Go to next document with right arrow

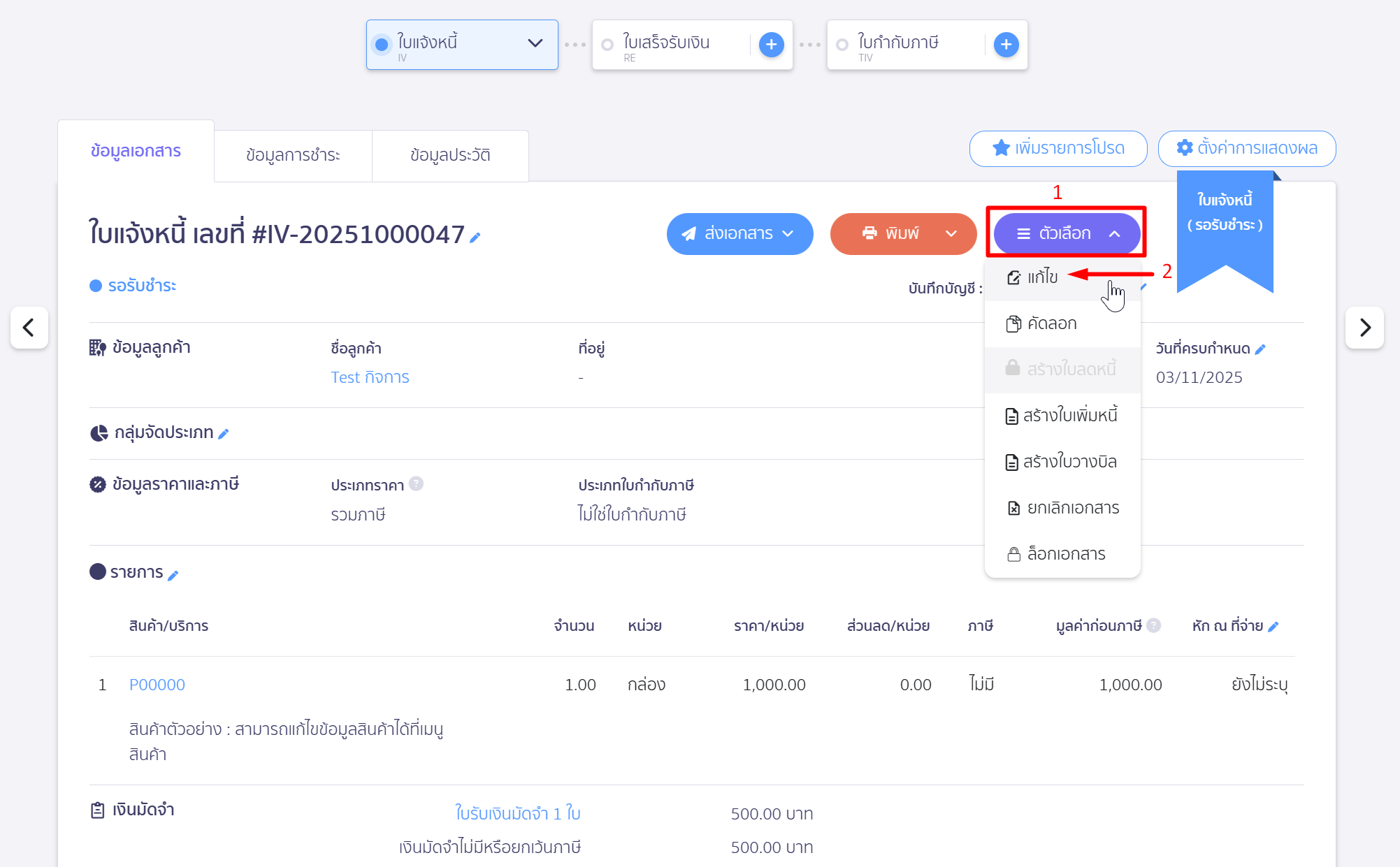pyautogui.click(x=1364, y=327)
